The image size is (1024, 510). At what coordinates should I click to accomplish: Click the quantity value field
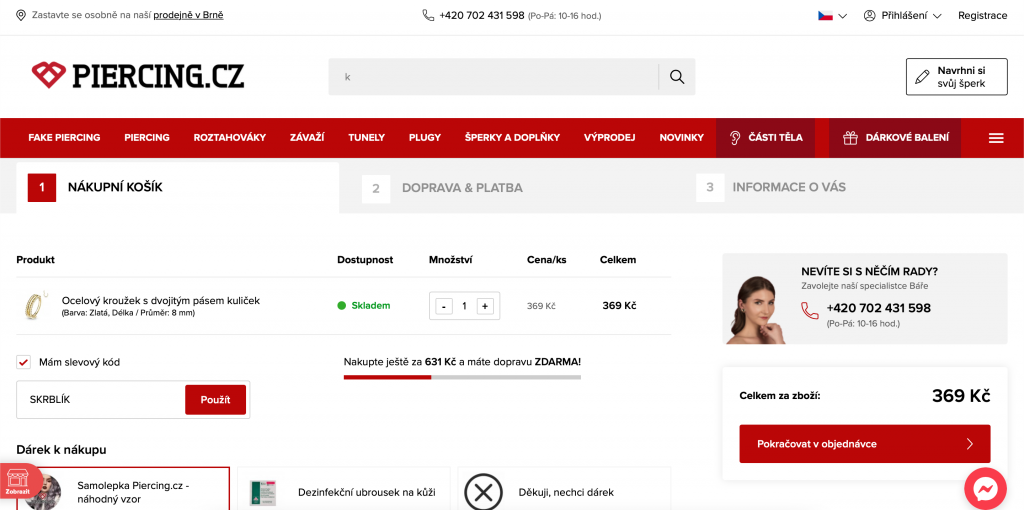coord(464,306)
